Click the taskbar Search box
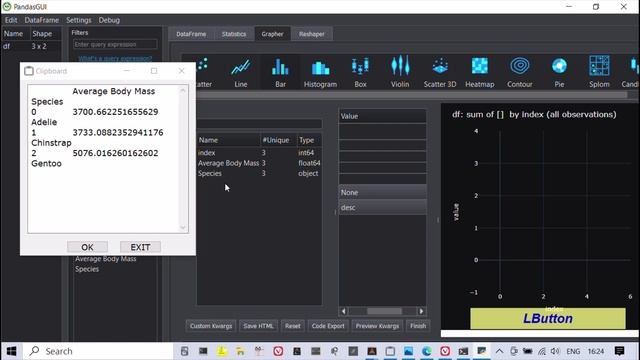The height and width of the screenshot is (360, 640). (98, 351)
